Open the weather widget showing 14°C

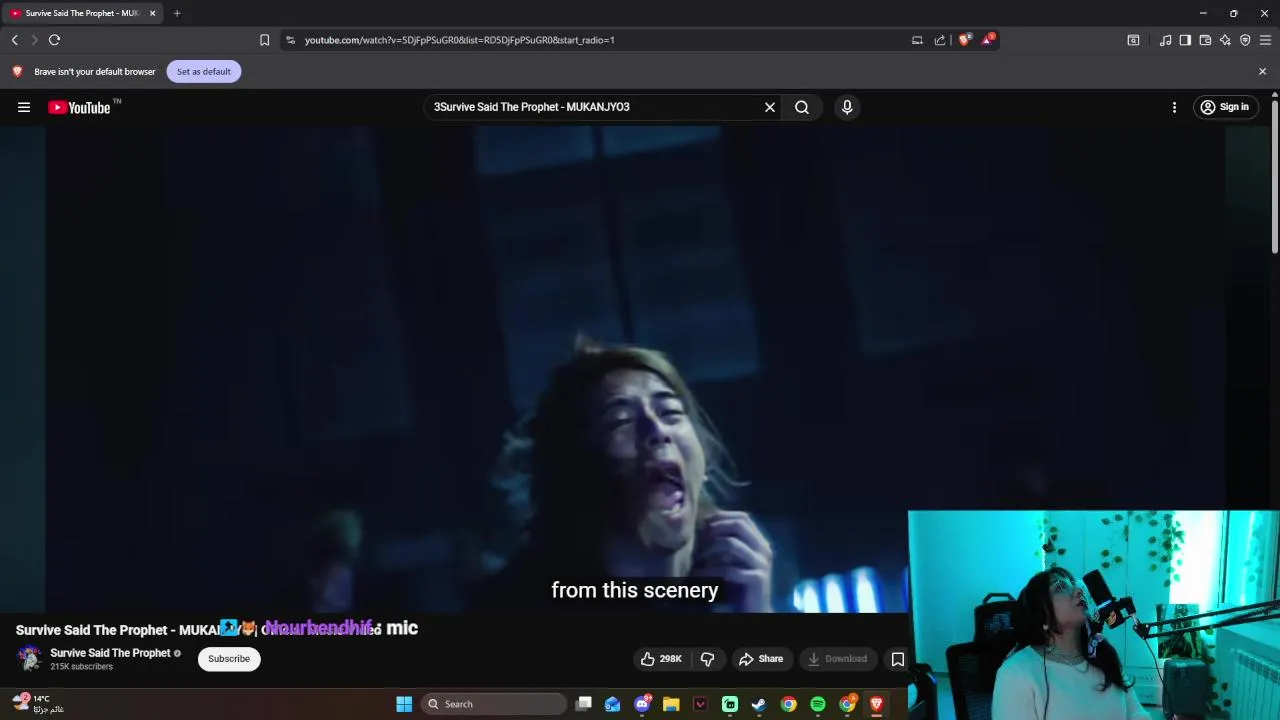click(38, 704)
